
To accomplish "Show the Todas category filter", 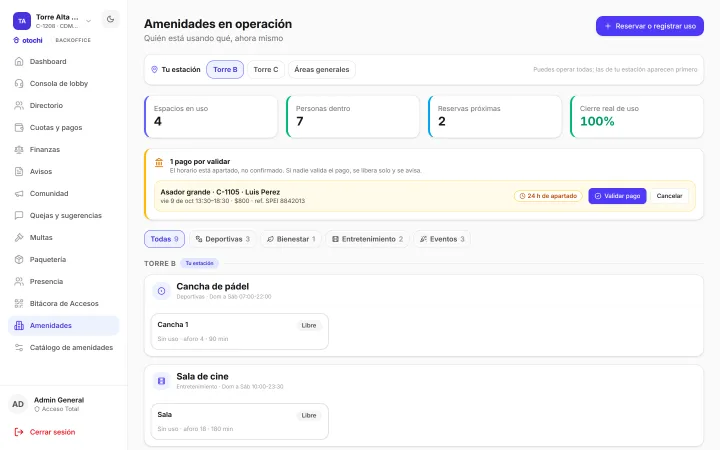I will (x=164, y=239).
